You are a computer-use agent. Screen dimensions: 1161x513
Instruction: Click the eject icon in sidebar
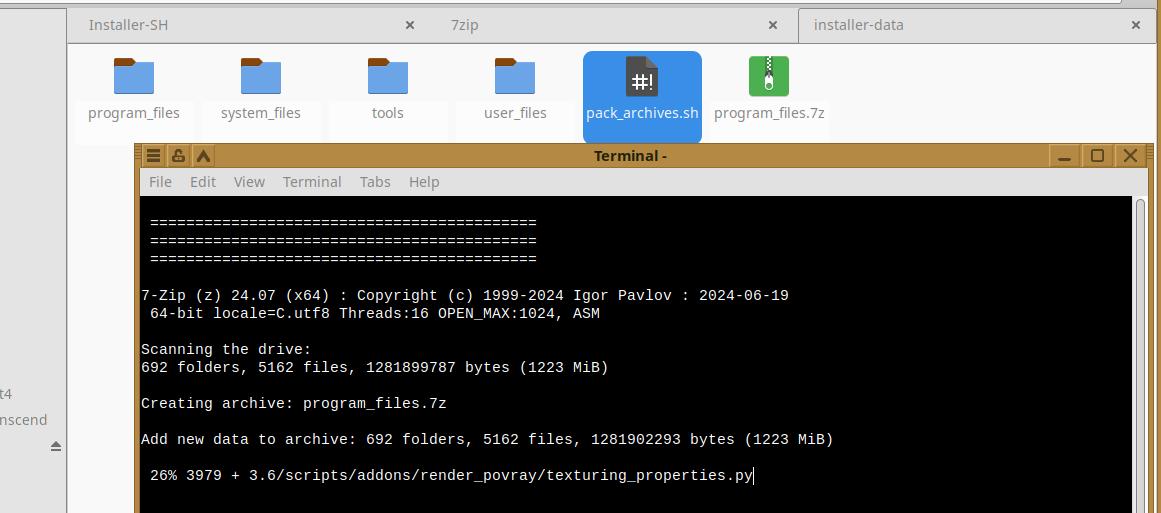56,446
